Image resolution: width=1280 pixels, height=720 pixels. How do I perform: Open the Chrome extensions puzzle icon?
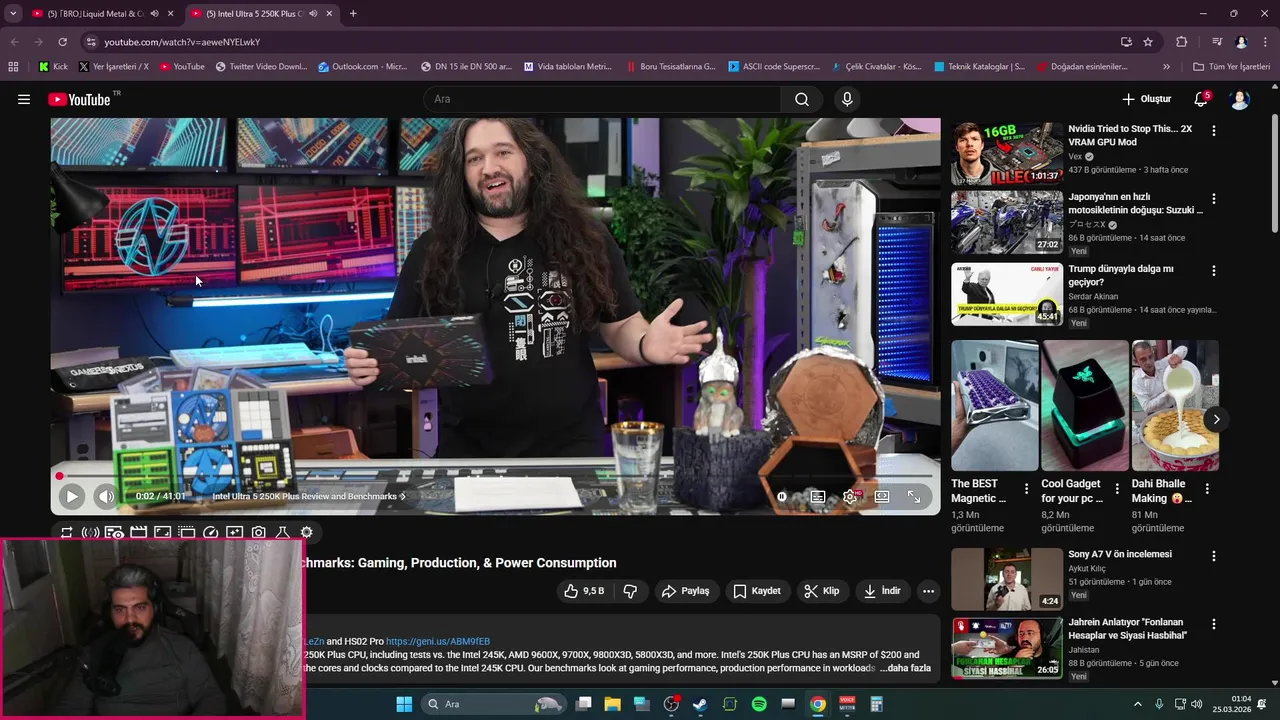(x=1182, y=42)
